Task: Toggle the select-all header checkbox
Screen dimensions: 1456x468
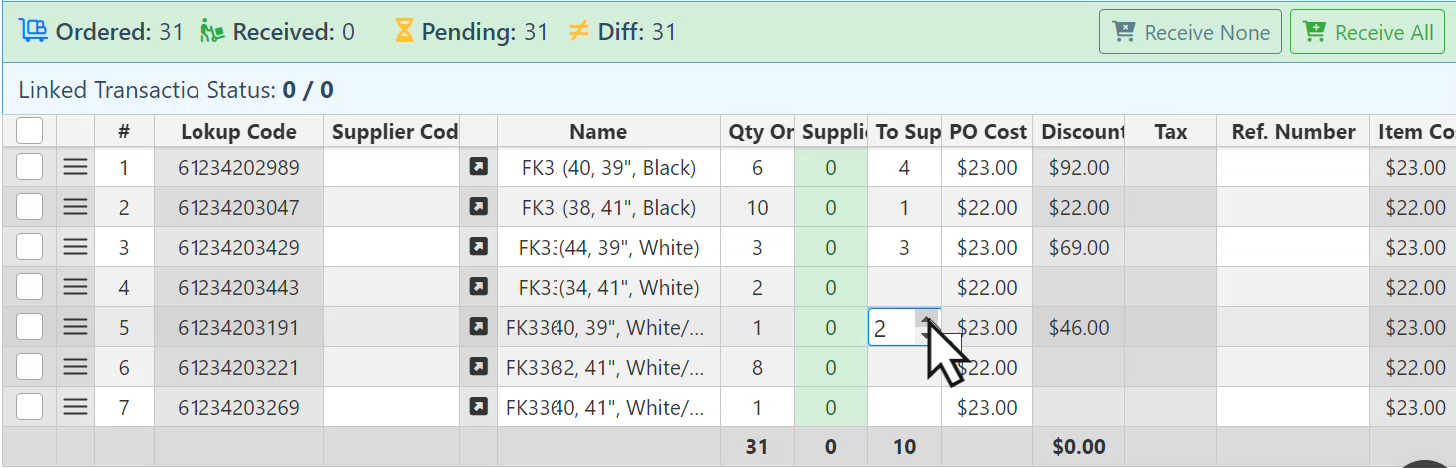Action: tap(29, 131)
